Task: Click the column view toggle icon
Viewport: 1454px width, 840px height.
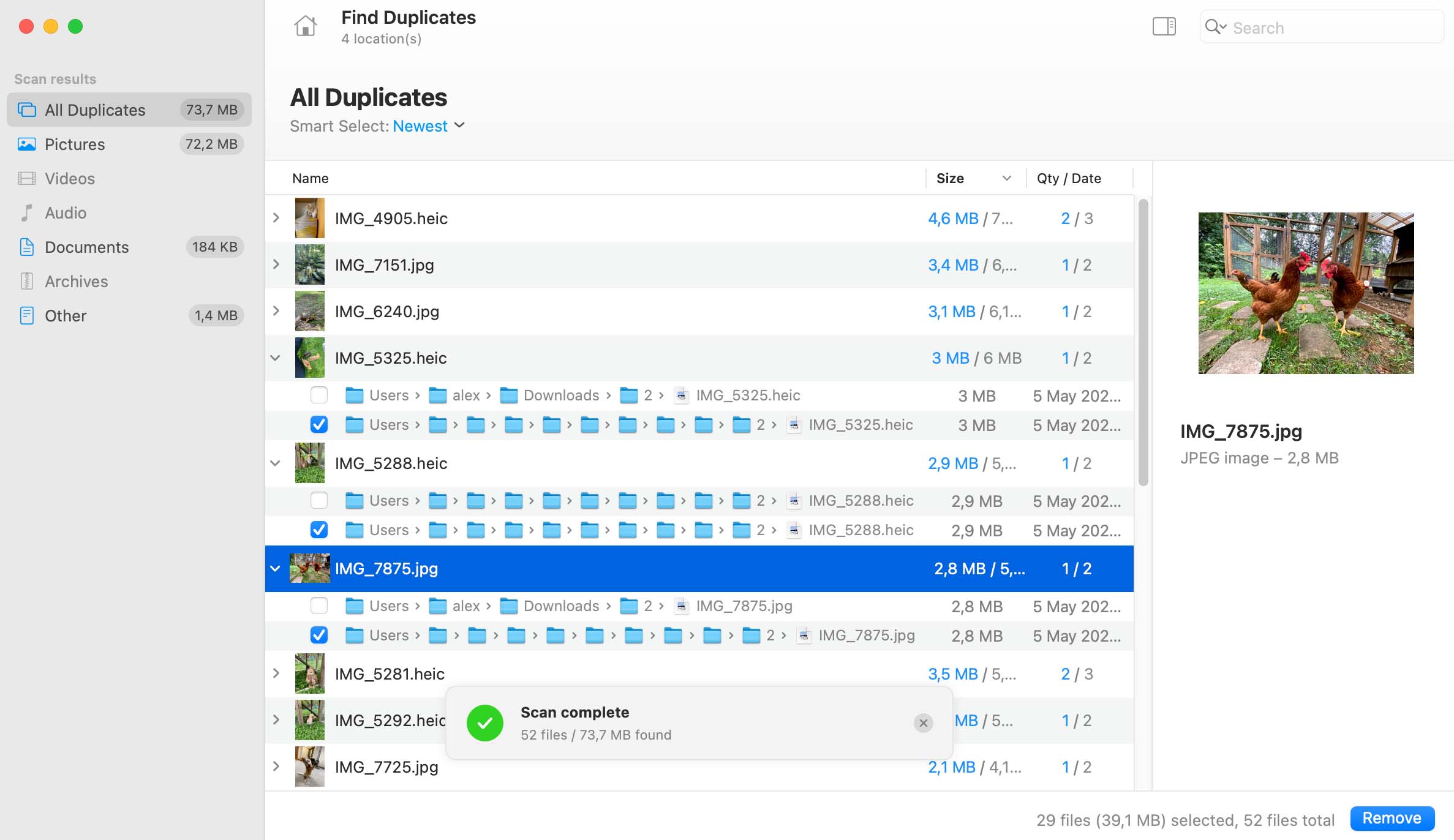Action: (1164, 27)
